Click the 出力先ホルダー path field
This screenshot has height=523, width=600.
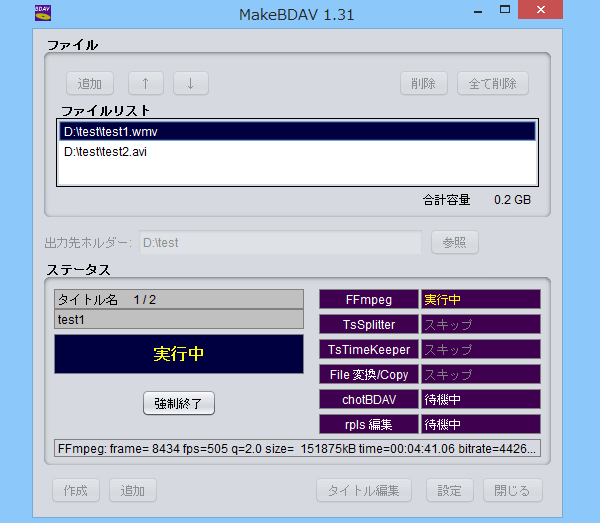280,242
